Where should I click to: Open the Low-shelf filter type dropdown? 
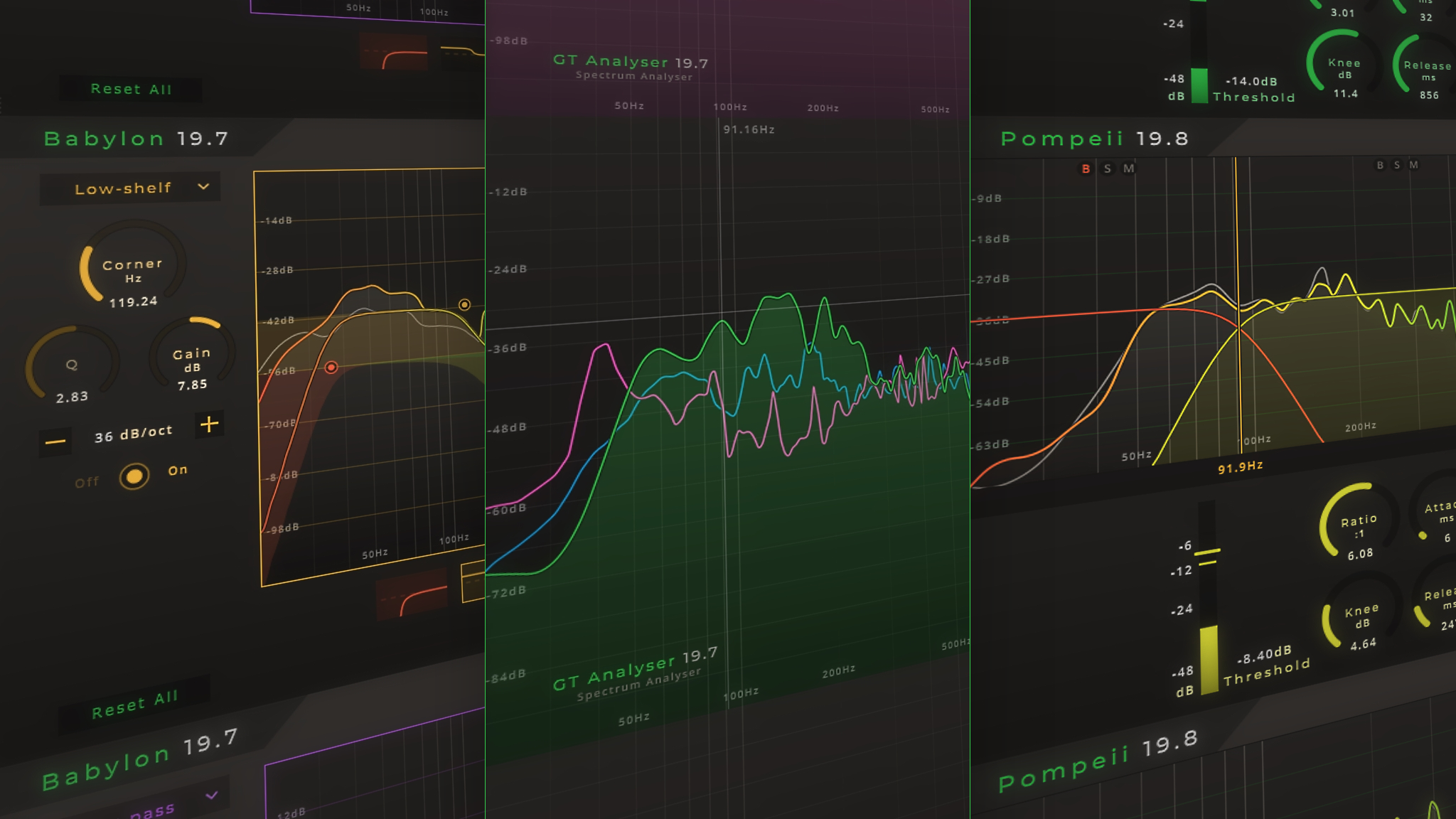[130, 188]
